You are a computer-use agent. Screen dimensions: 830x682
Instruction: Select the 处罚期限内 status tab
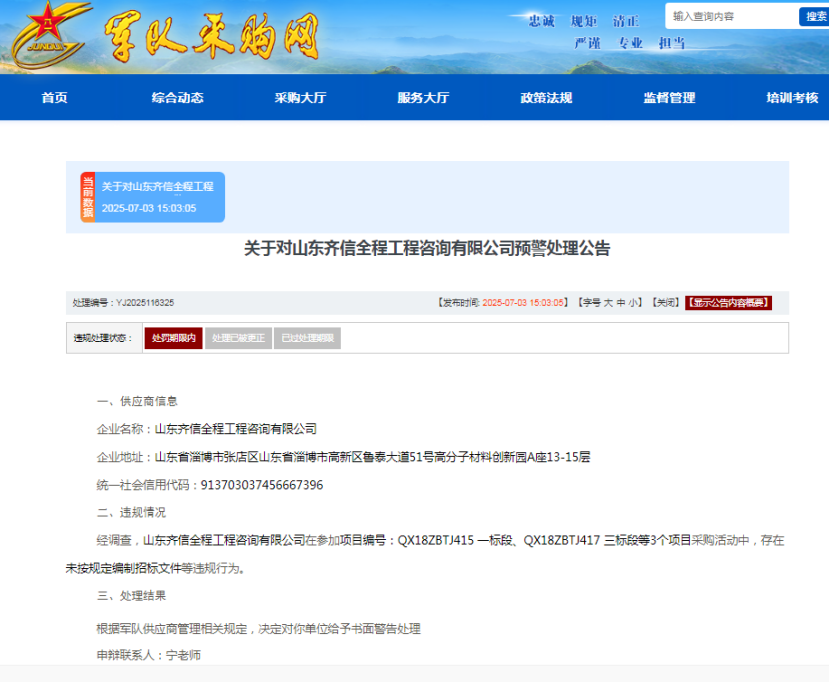point(174,338)
